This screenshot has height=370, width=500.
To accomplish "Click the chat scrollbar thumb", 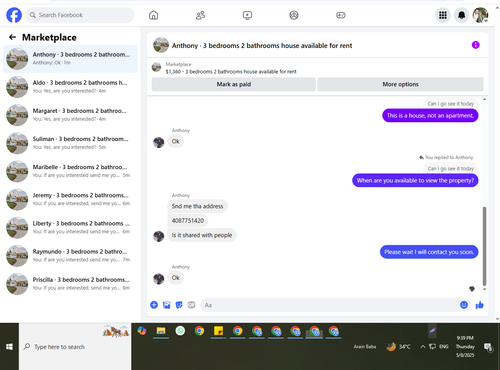I will coord(484,246).
